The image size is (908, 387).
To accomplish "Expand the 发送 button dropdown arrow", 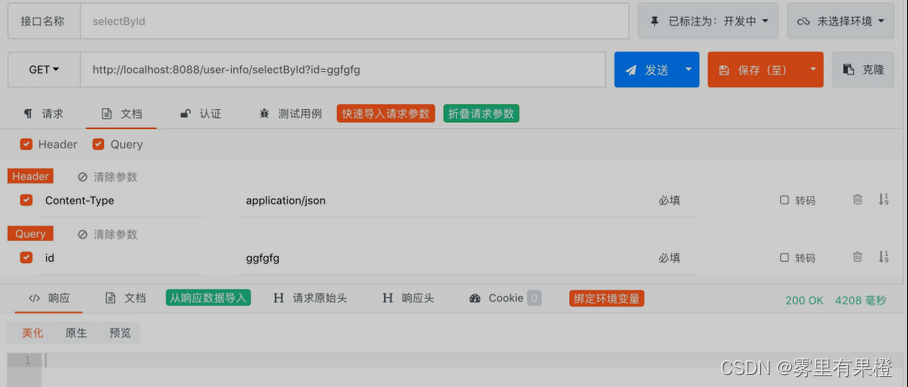I will [x=689, y=70].
